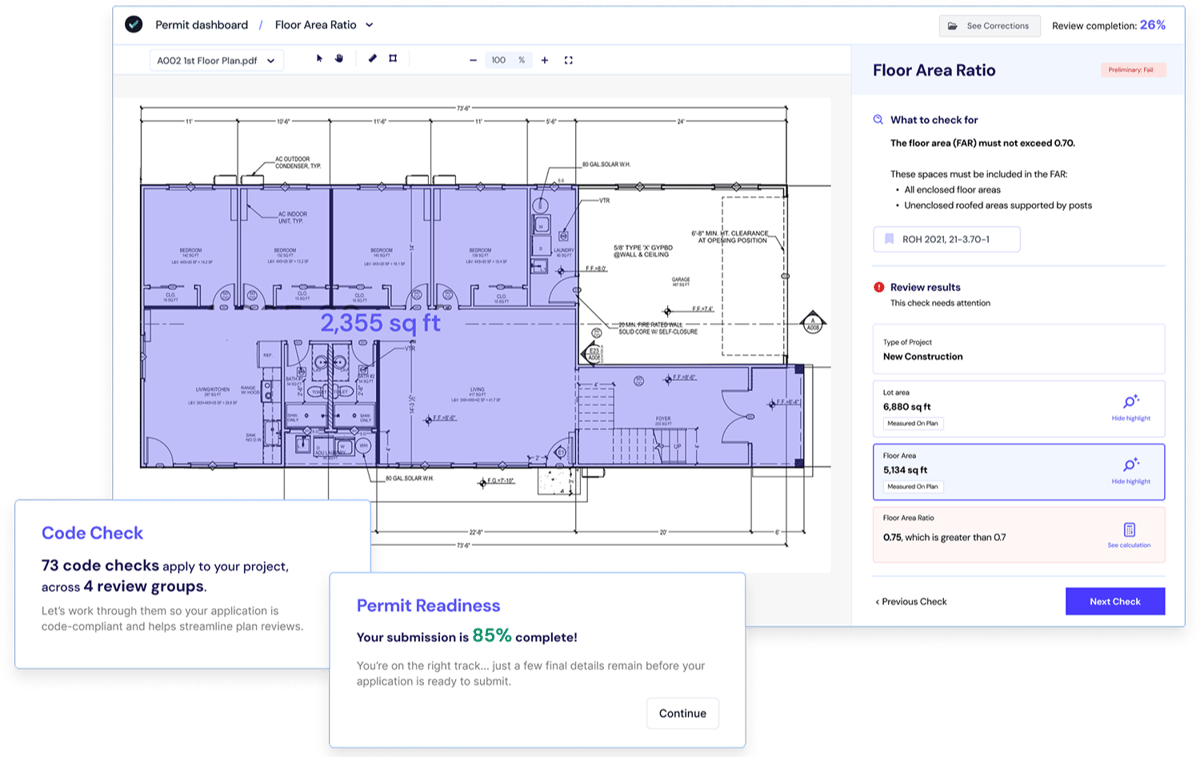Click 'All enclosed floor areas' bullet

click(x=952, y=190)
